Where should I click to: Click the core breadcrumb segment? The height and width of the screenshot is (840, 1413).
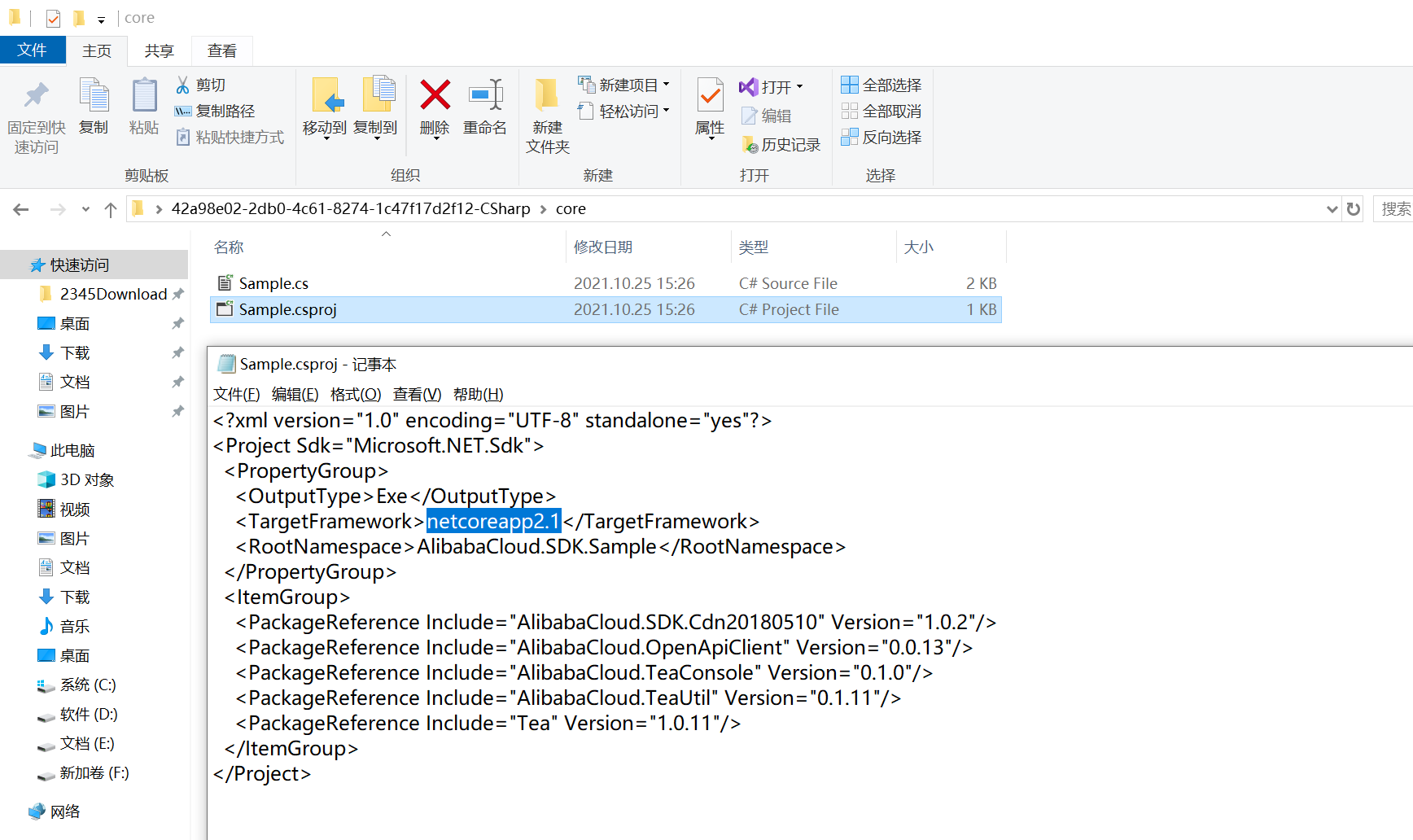[x=571, y=209]
